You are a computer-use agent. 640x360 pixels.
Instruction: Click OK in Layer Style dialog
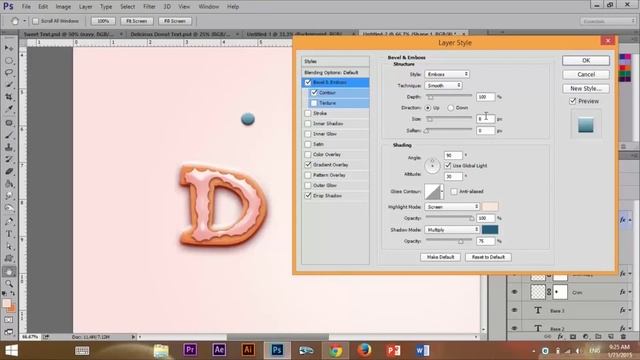586,60
